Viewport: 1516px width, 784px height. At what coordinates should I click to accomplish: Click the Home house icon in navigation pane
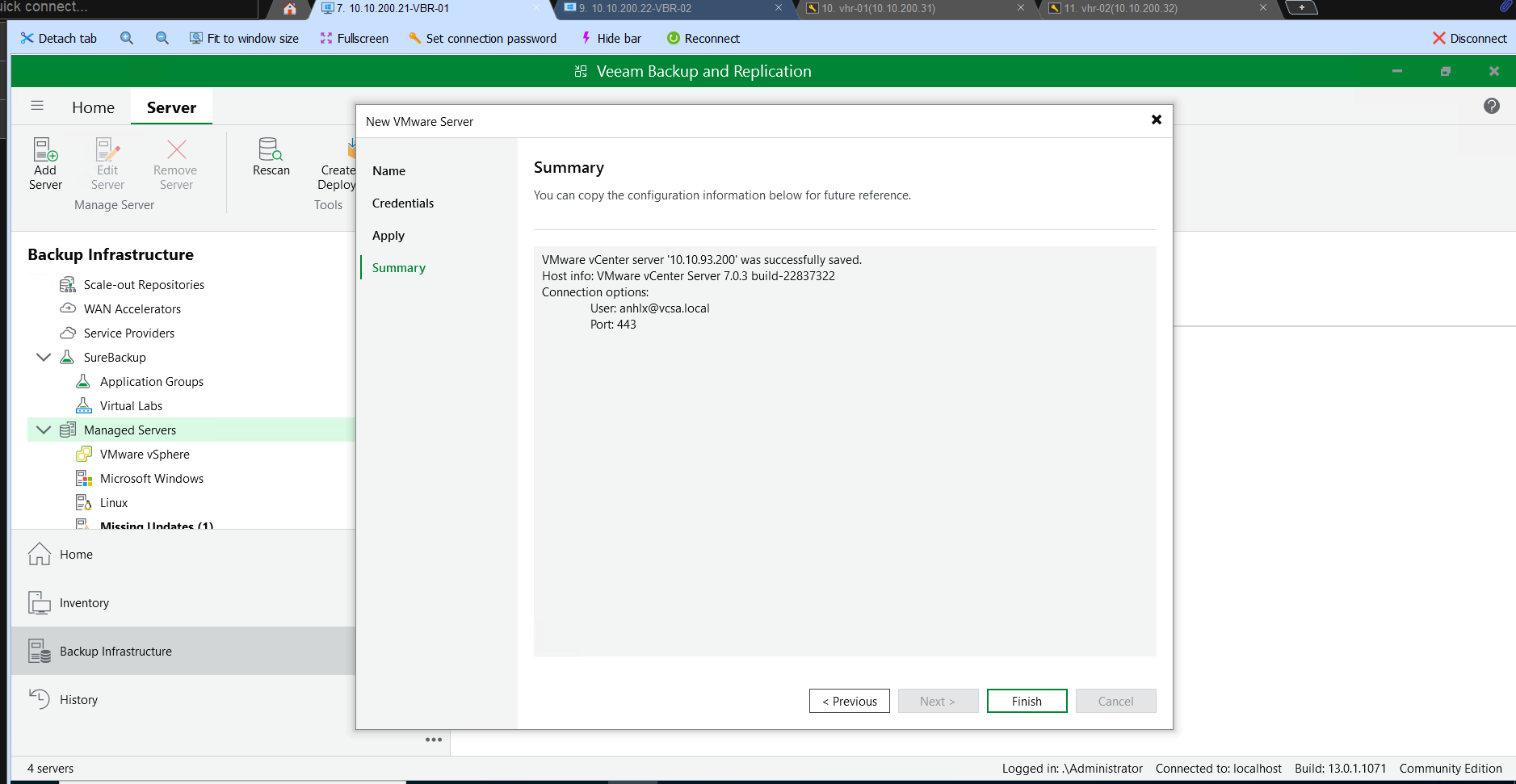[40, 554]
